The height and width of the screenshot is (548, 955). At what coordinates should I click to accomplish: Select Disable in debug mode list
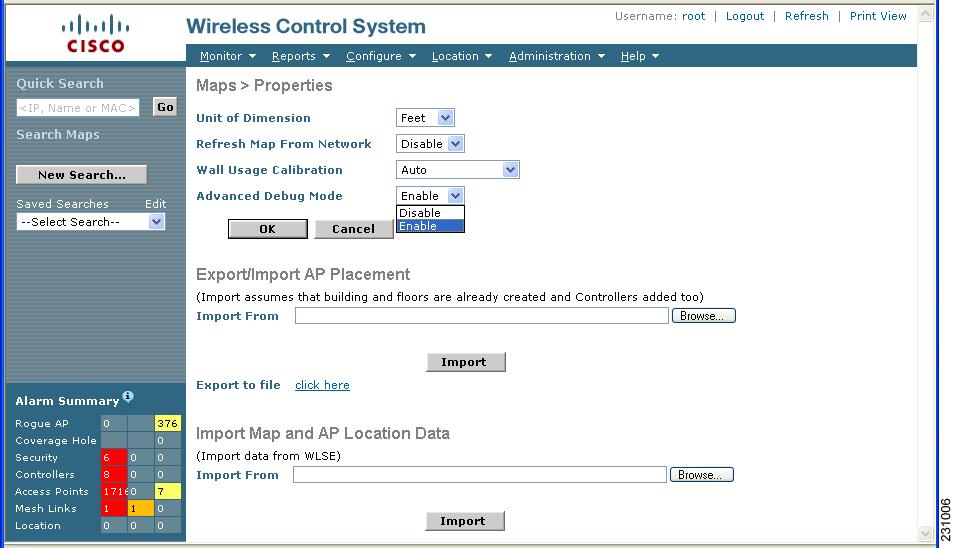[x=430, y=213]
